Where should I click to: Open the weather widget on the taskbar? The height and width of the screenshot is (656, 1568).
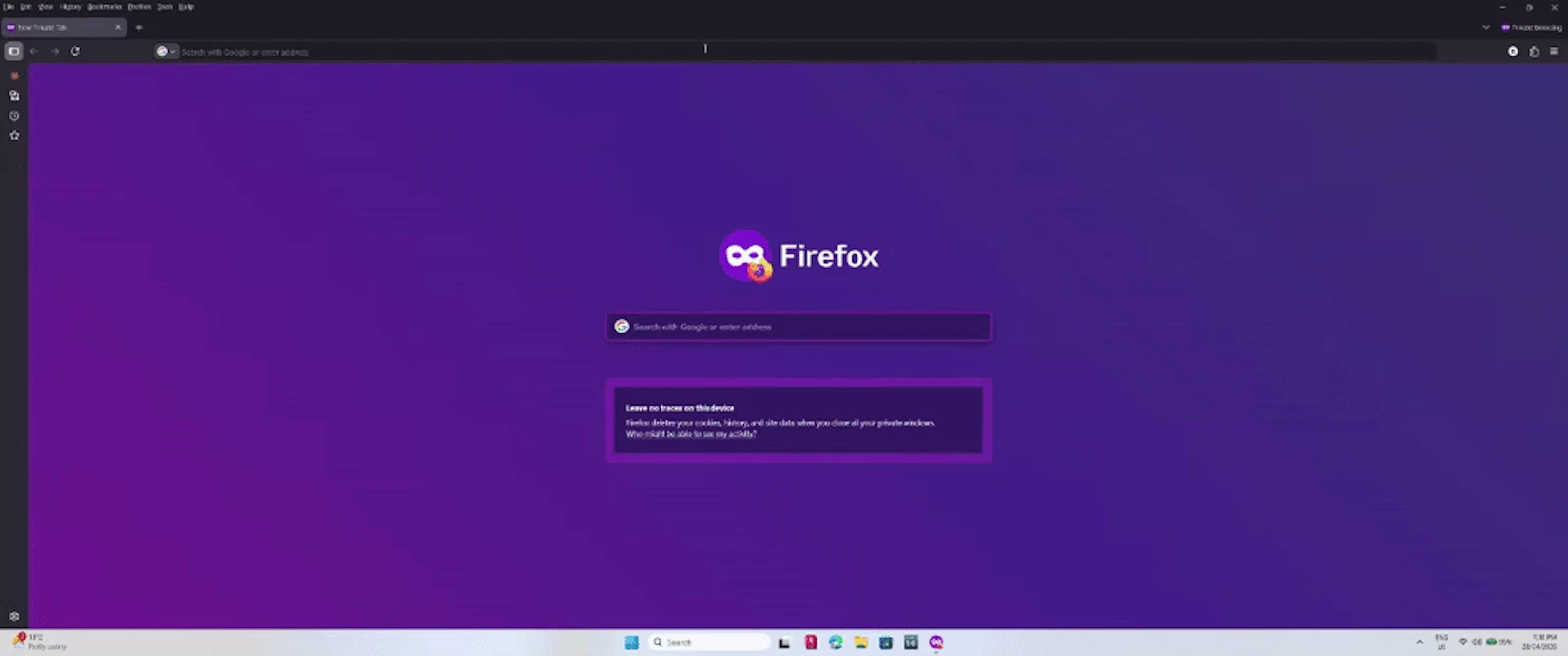point(39,642)
